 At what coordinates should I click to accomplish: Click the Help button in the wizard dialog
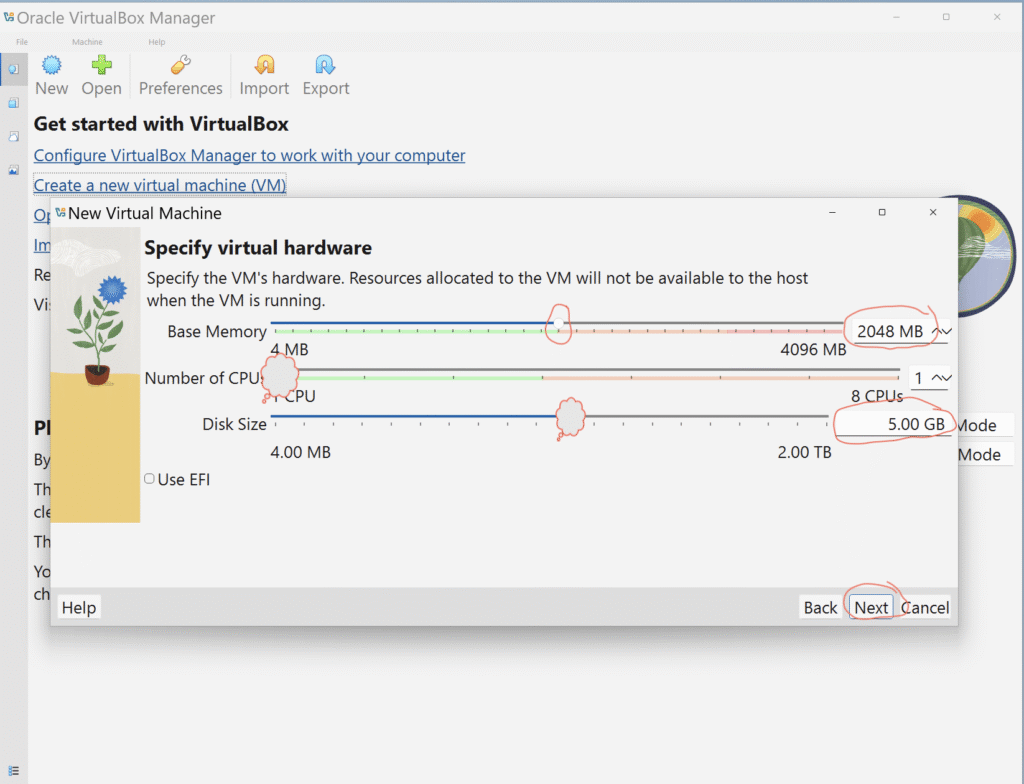79,607
